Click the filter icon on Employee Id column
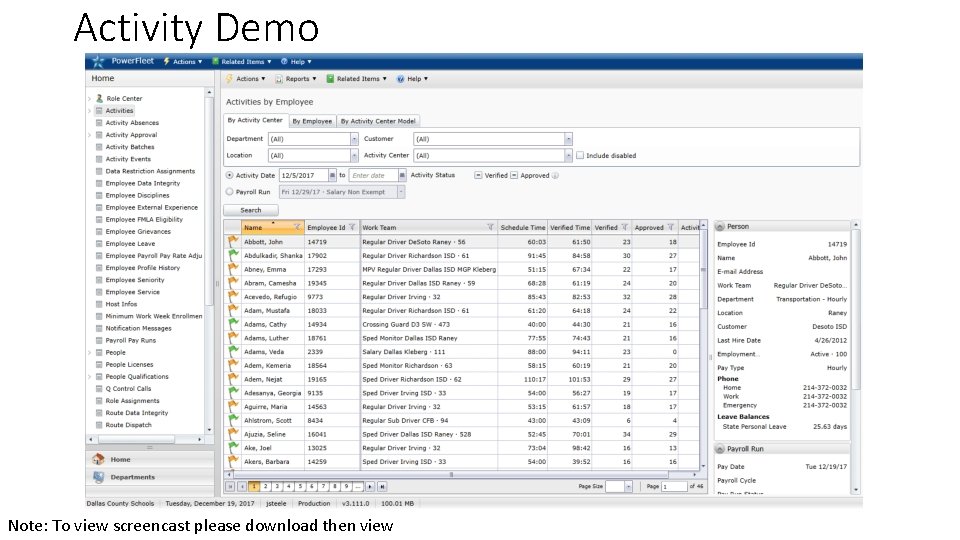The width and height of the screenshot is (960, 540). coord(352,227)
